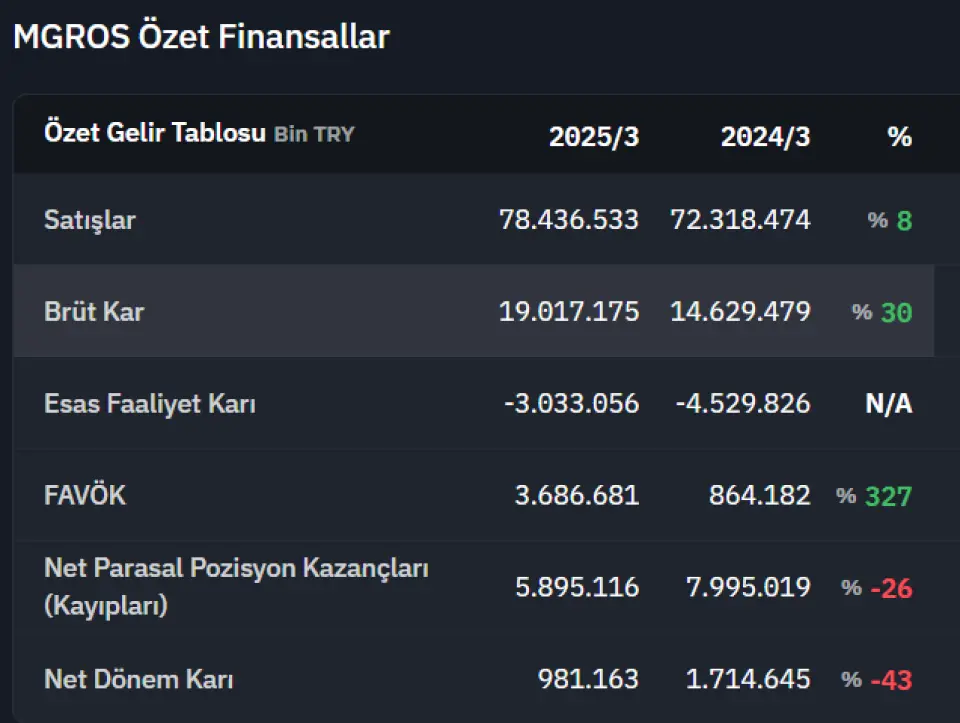
Task: Select the Satışlar row label
Action: [90, 220]
